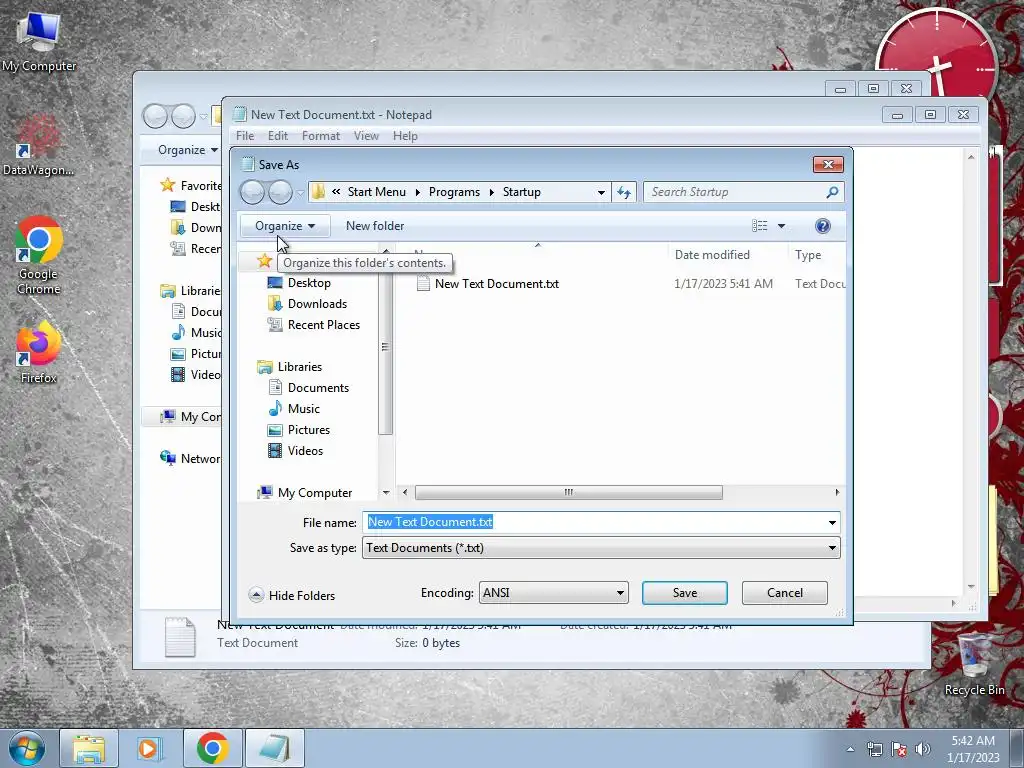The width and height of the screenshot is (1024, 768).
Task: Click the Back arrow in Save As dialog
Action: (253, 192)
